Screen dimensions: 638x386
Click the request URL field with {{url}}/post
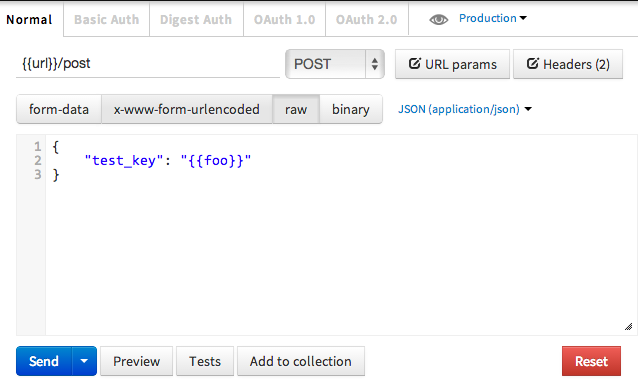coord(148,64)
